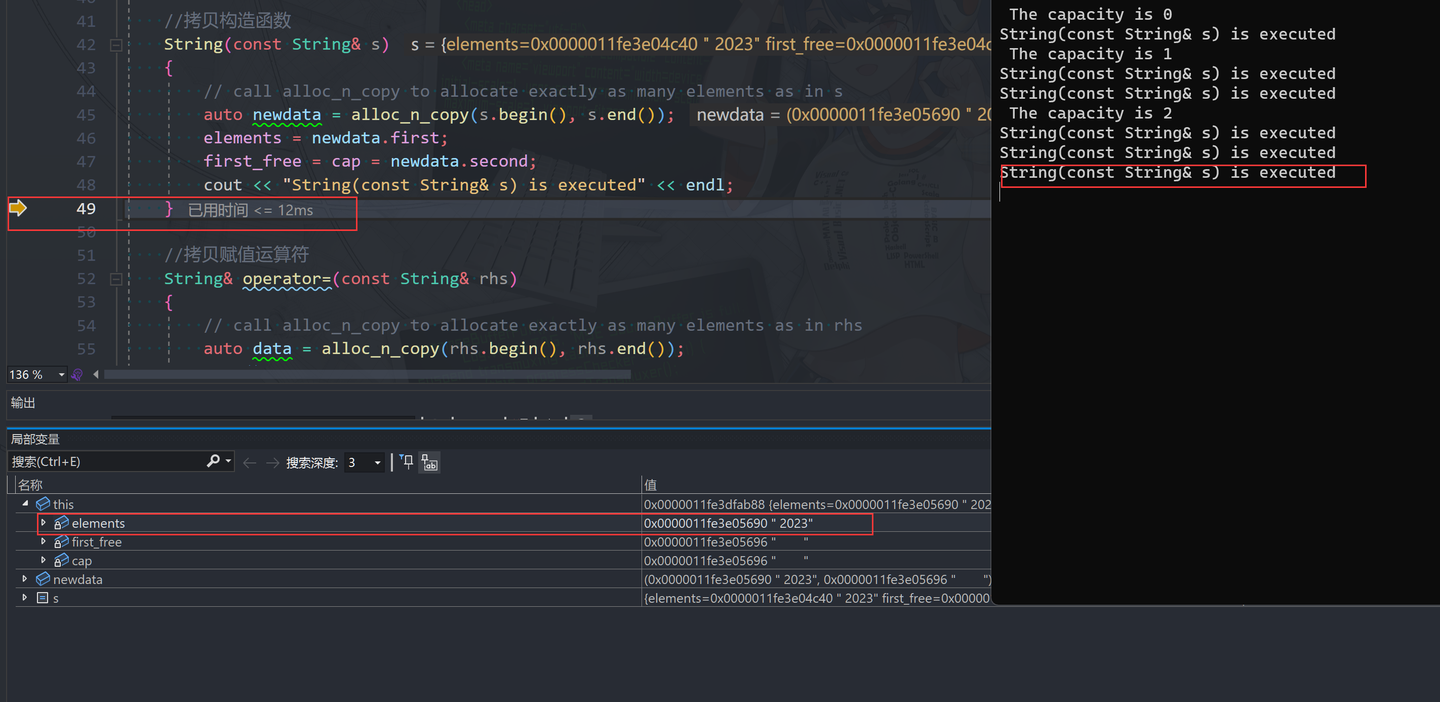The width and height of the screenshot is (1440, 702).
Task: Click the blue box icon beside newdata
Action: (43, 579)
